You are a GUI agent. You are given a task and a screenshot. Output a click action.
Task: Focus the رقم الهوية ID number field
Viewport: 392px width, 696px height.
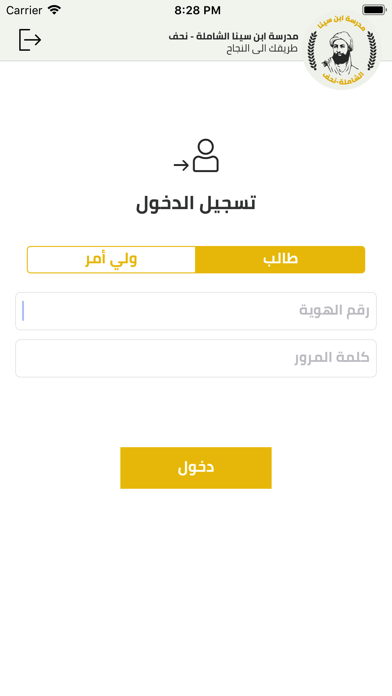point(196,311)
